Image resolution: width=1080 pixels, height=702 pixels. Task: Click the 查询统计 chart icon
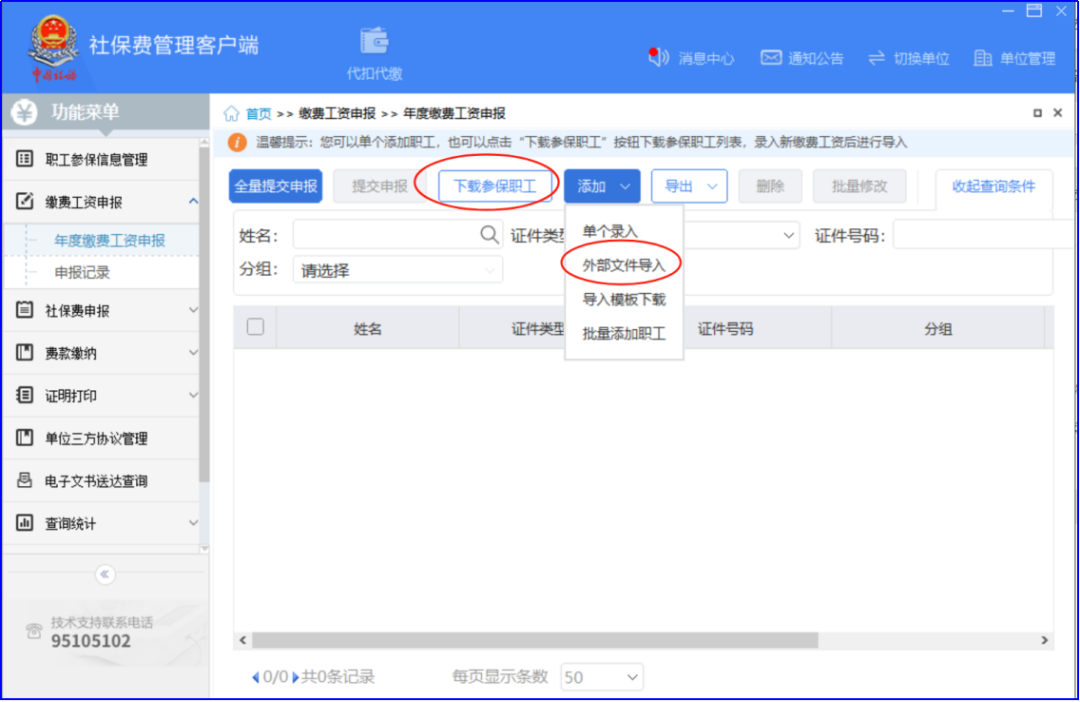pyautogui.click(x=24, y=523)
